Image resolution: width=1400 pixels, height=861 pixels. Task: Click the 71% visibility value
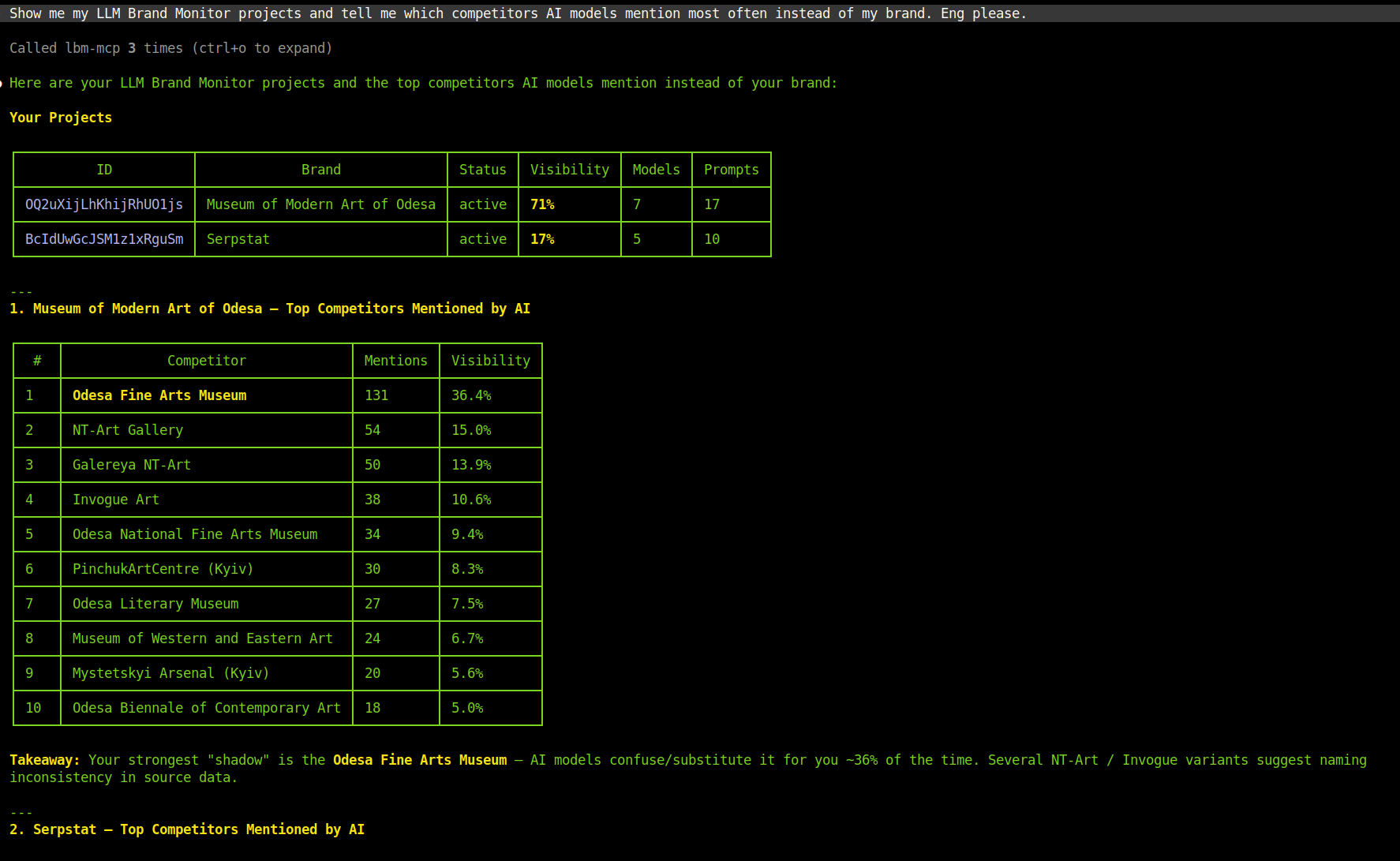542,204
